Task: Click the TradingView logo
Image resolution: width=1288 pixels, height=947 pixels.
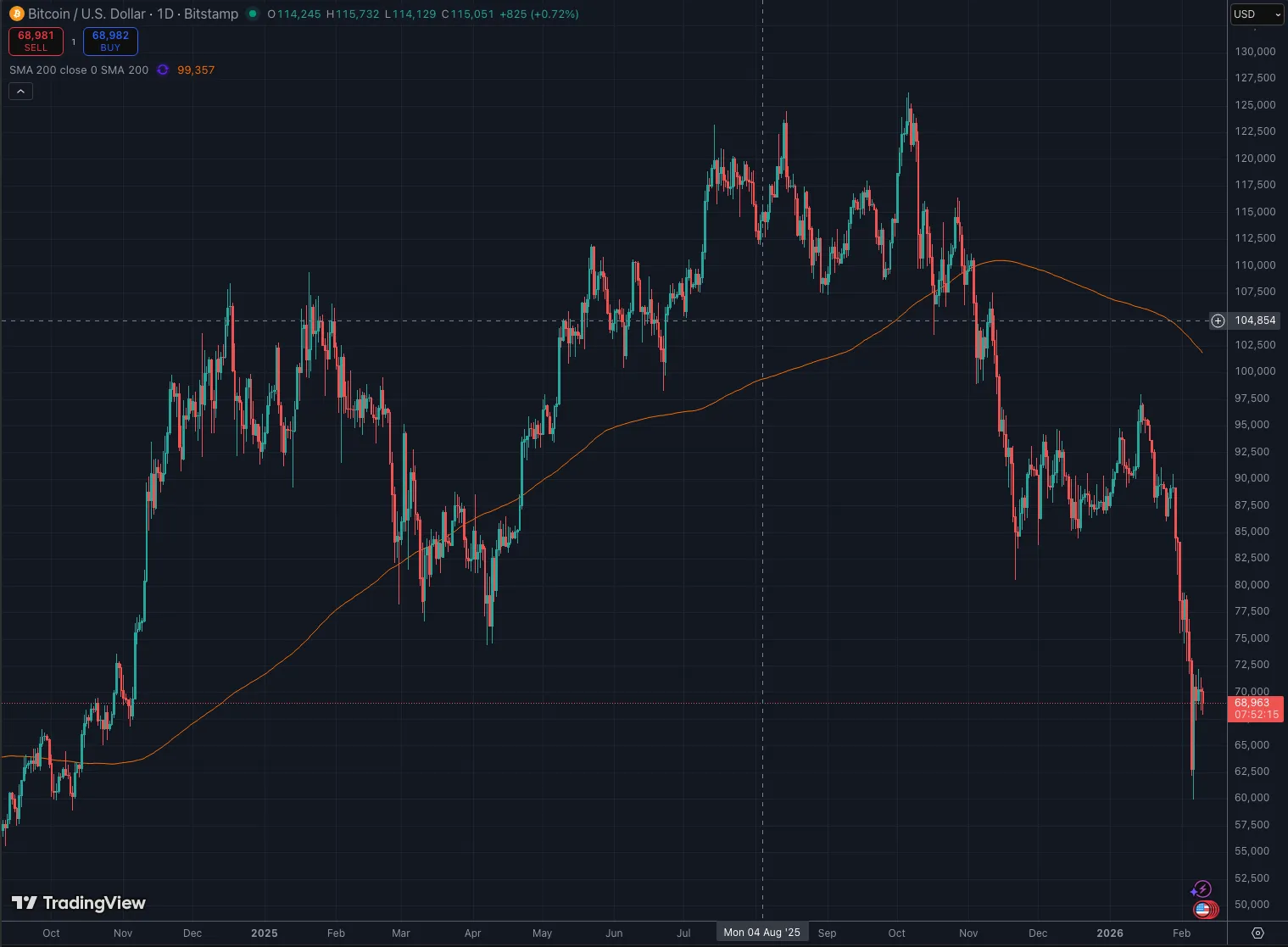Action: [79, 903]
